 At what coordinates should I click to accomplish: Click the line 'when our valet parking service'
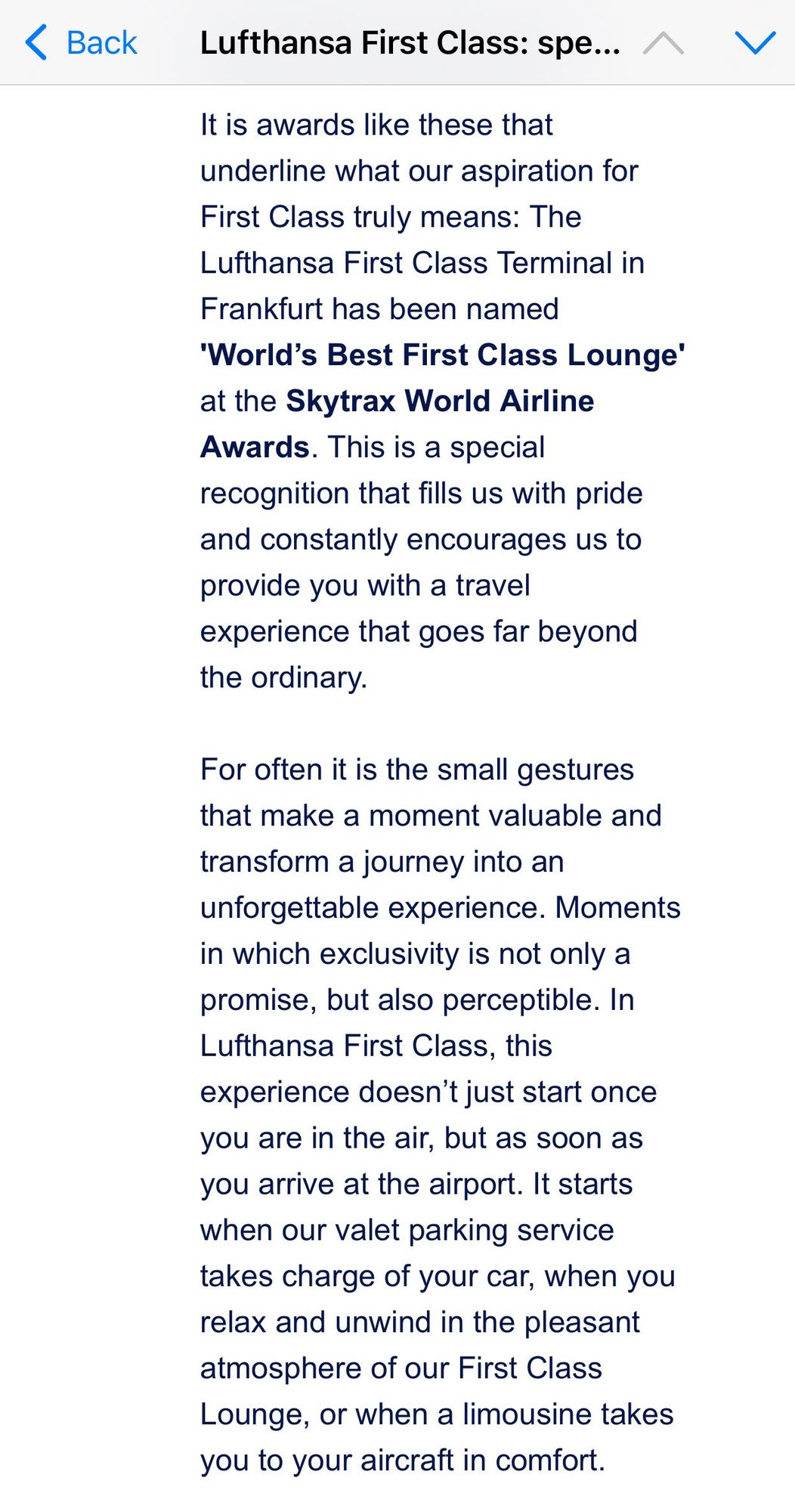click(x=407, y=1230)
